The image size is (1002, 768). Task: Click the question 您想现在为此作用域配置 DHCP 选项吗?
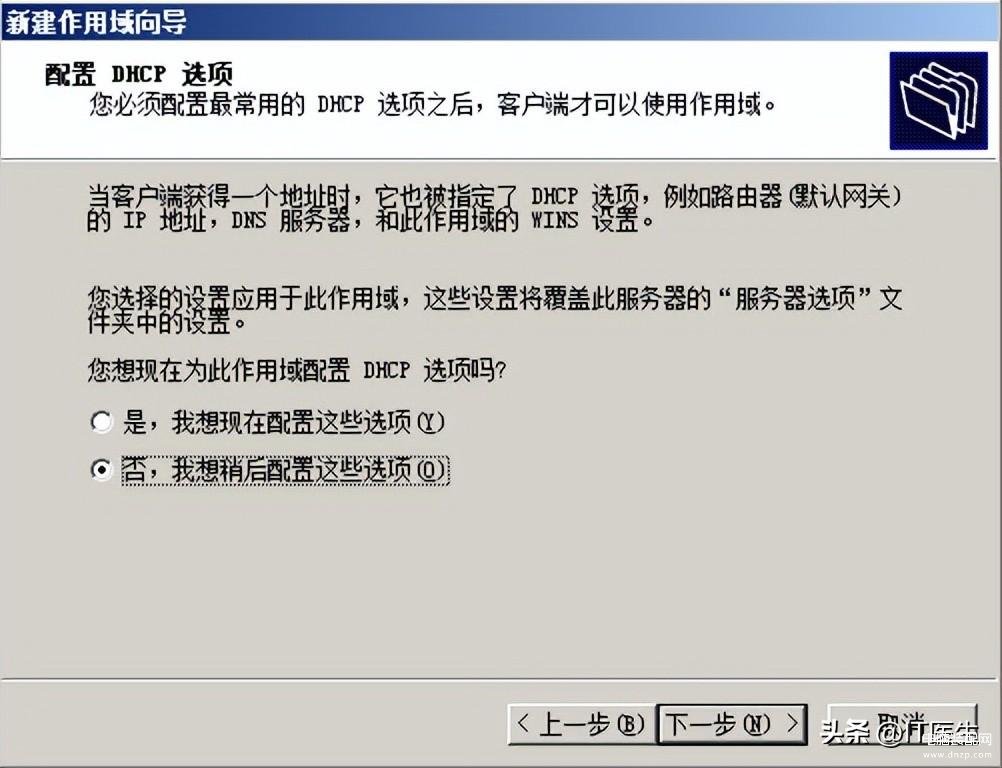pyautogui.click(x=297, y=370)
